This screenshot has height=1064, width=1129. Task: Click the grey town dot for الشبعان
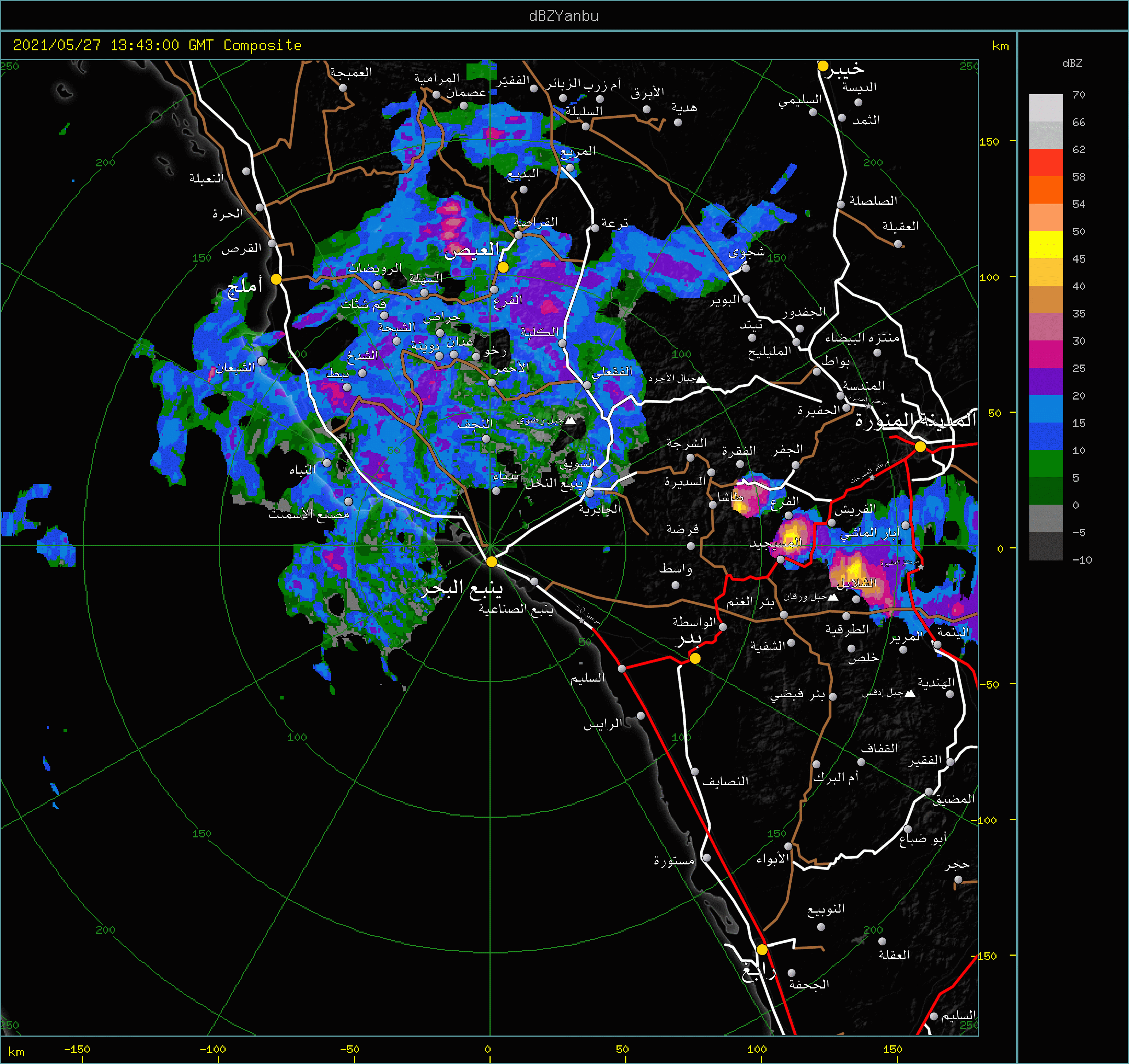click(x=262, y=361)
